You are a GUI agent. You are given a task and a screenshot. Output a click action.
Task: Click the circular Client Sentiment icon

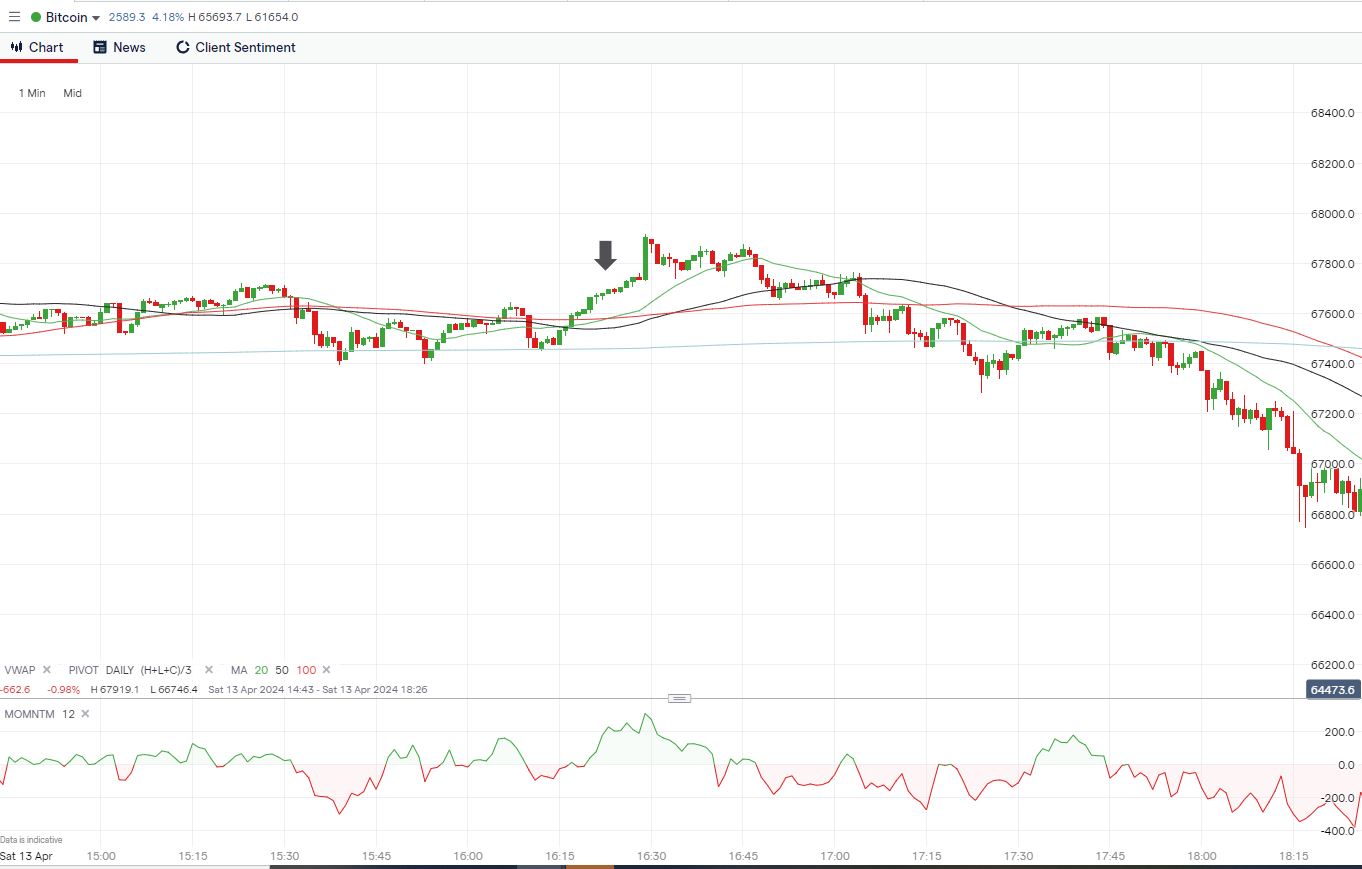(x=183, y=47)
